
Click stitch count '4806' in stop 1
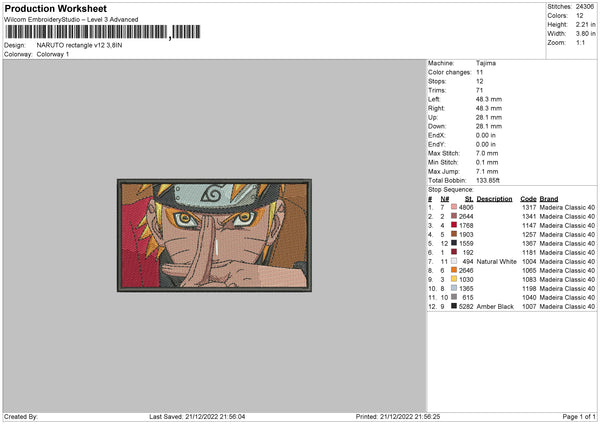point(466,207)
